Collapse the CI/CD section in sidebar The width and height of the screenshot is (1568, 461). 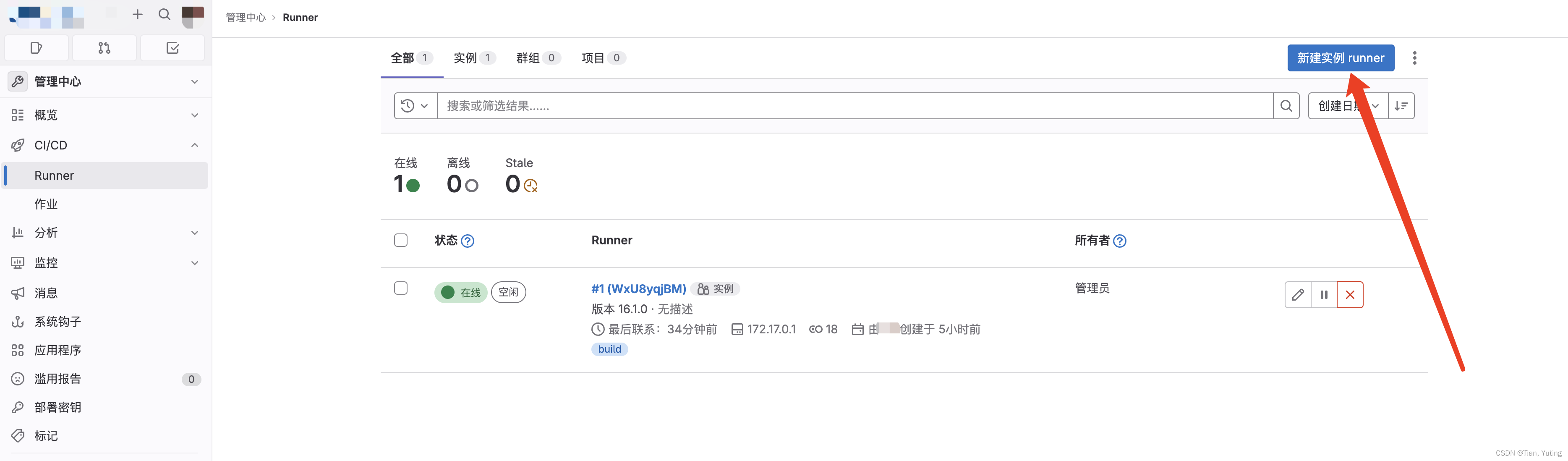point(194,145)
